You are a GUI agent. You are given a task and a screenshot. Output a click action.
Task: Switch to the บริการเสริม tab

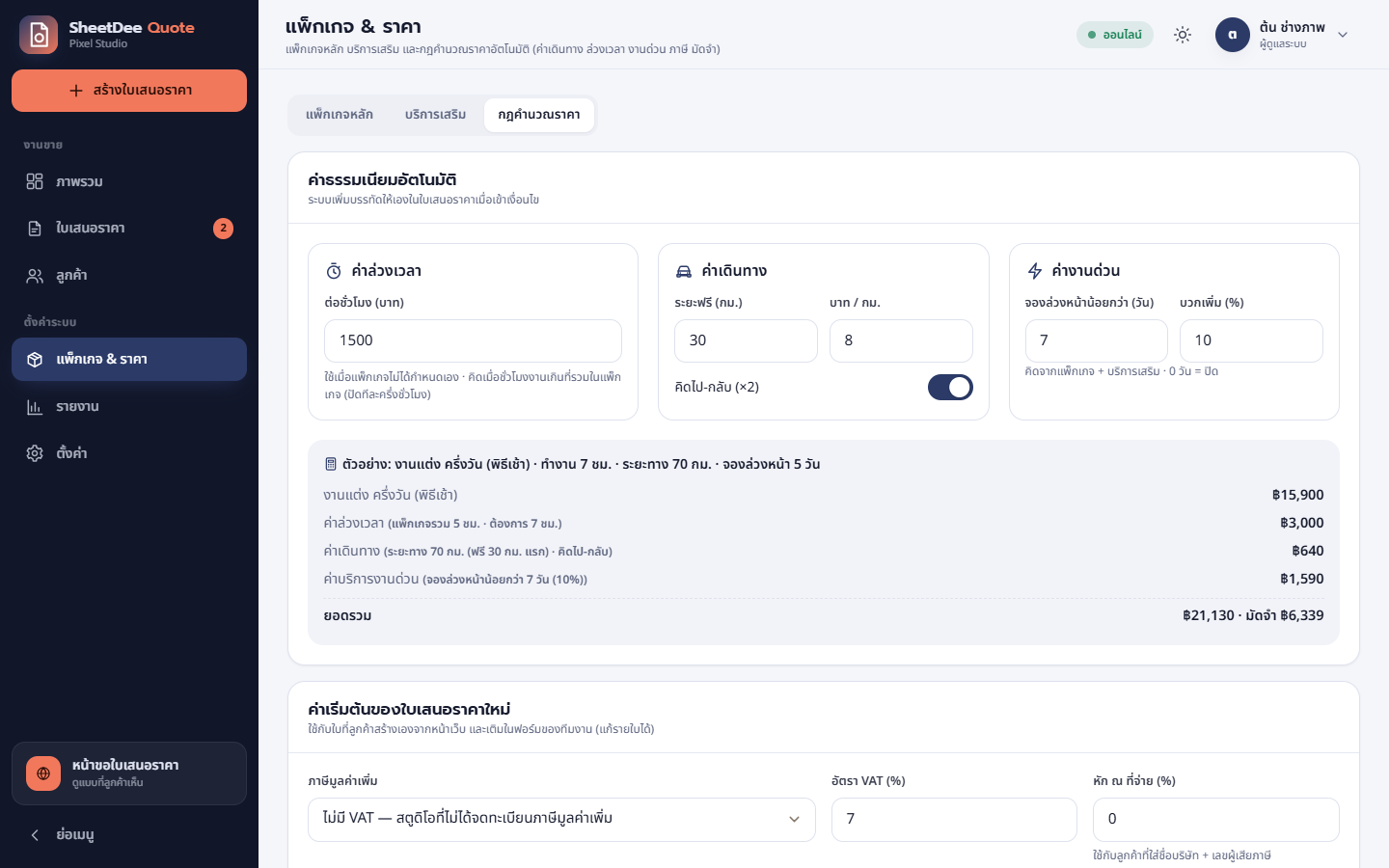tap(435, 115)
